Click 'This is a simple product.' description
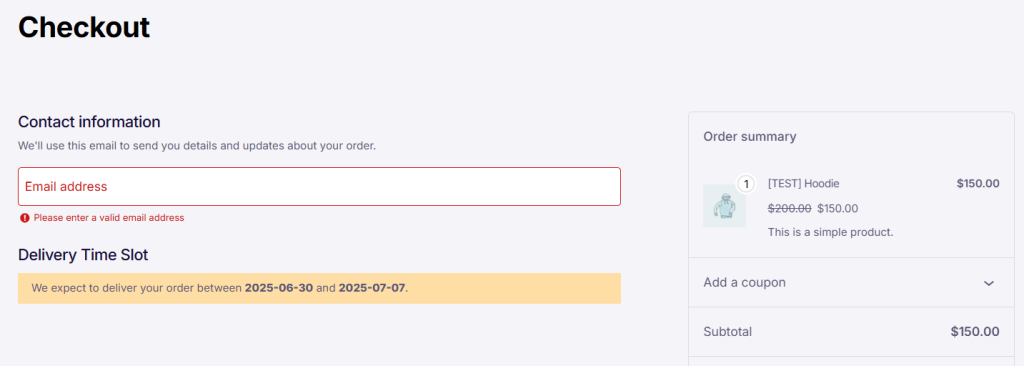Viewport: 1024px width, 366px height. [831, 232]
